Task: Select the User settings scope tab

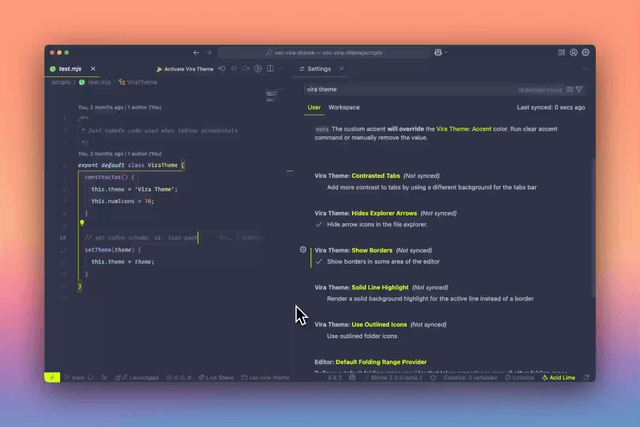Action: tap(314, 107)
